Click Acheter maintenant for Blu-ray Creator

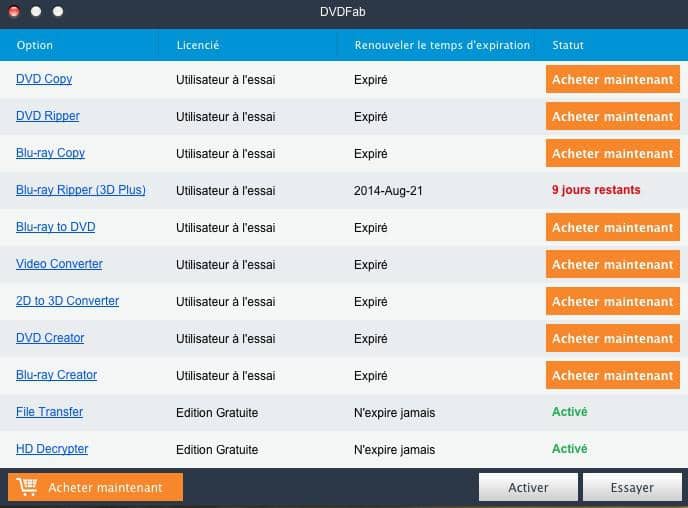tap(613, 375)
